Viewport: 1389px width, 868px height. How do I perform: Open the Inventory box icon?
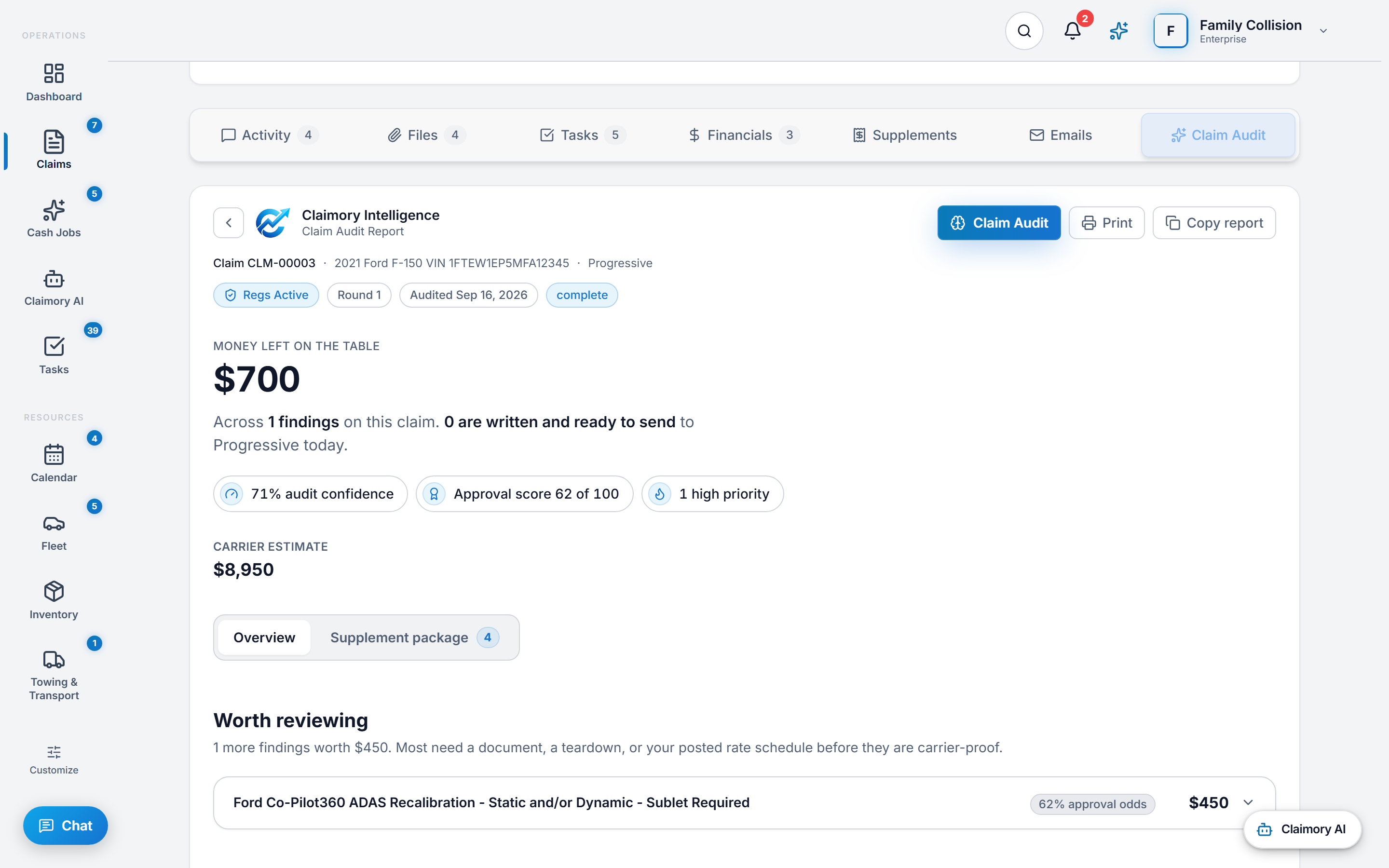click(54, 591)
